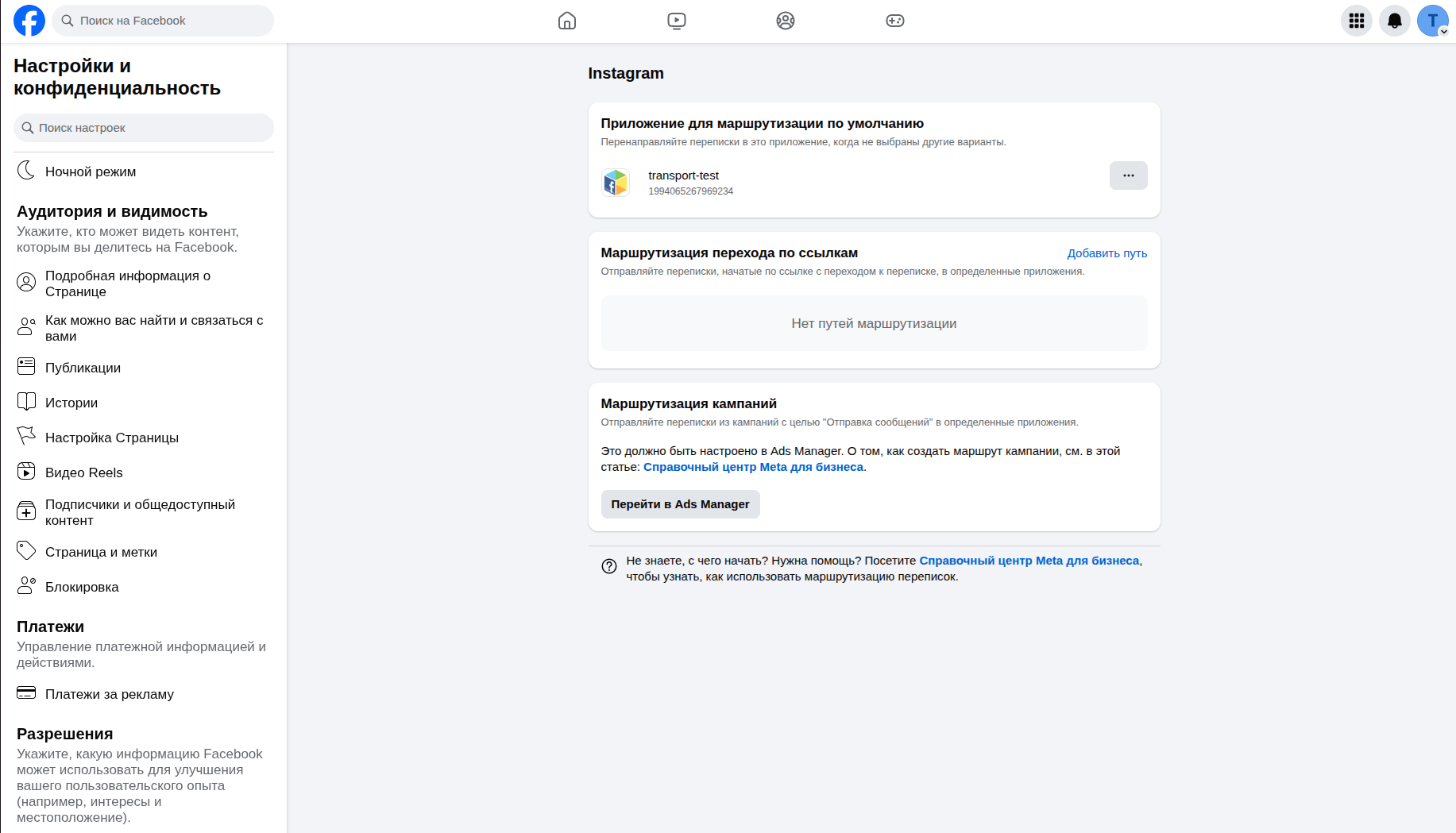1456x833 pixels.
Task: Open Video Reels settings
Action: click(x=144, y=472)
